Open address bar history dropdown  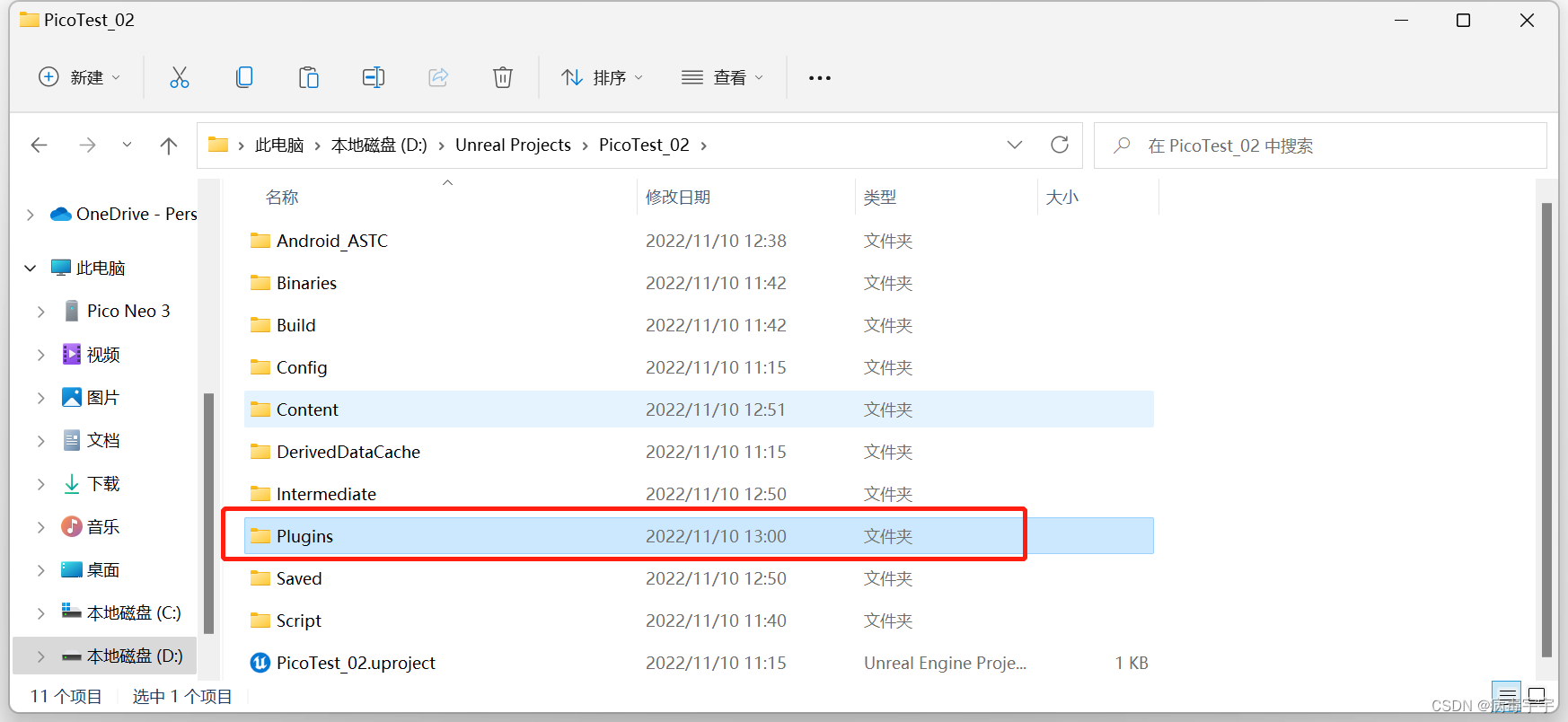click(x=1015, y=145)
